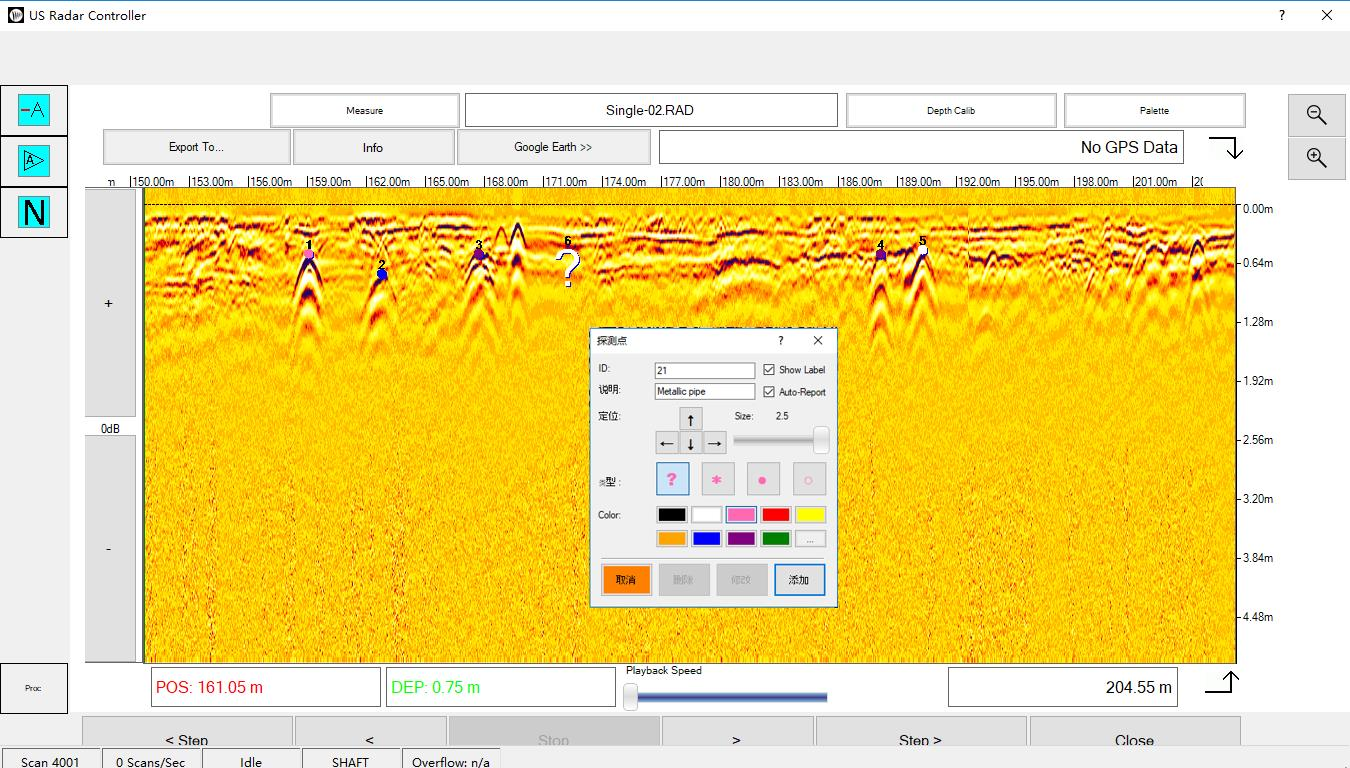Click the Metallic pipe description field
The width and height of the screenshot is (1350, 768).
tap(704, 392)
